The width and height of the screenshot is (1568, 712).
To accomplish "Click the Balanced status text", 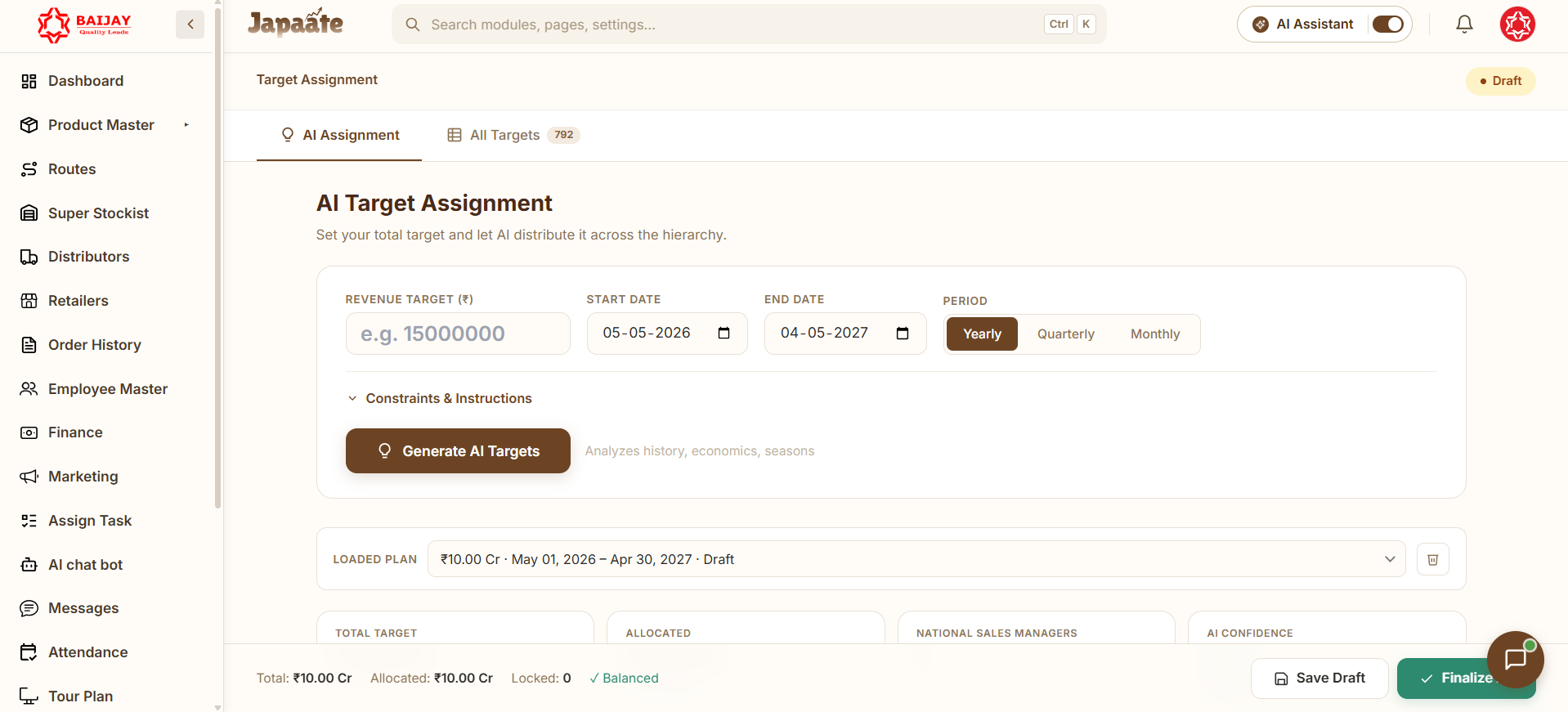I will [x=624, y=678].
